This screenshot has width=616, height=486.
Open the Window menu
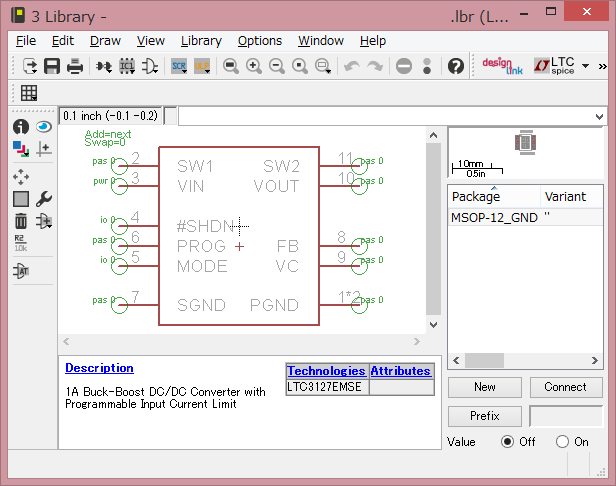[321, 41]
